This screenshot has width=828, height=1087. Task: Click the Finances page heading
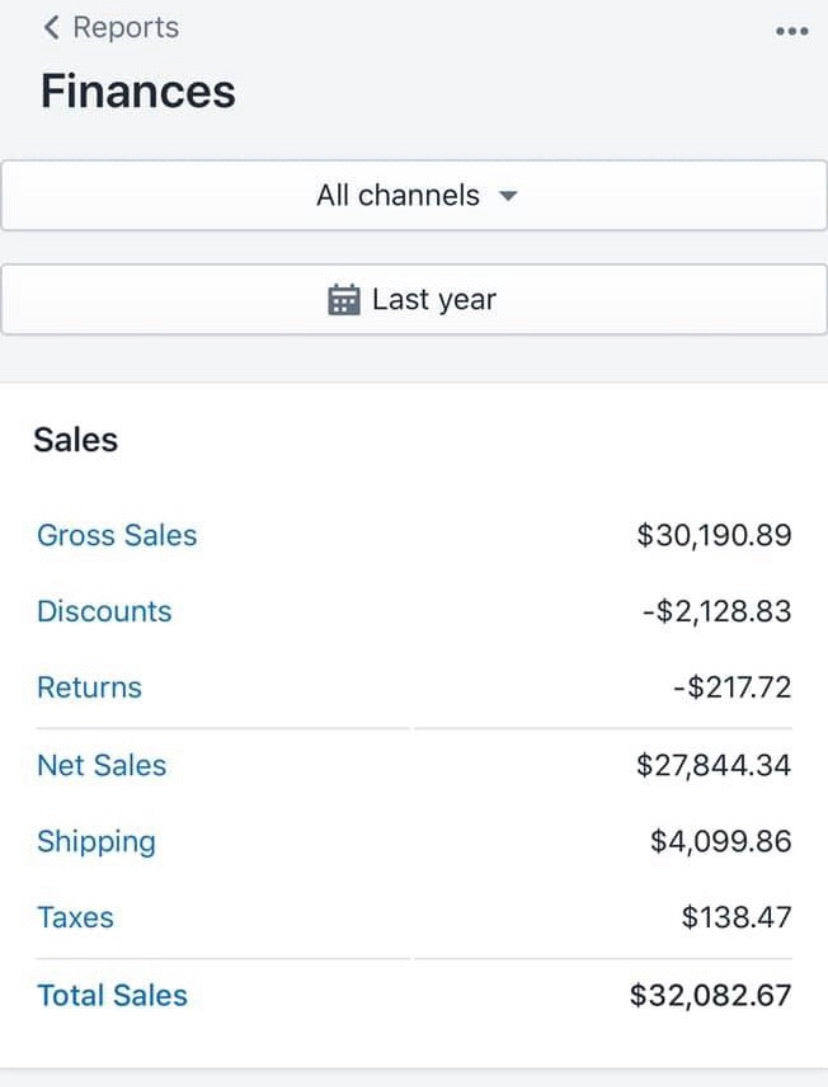[x=138, y=91]
